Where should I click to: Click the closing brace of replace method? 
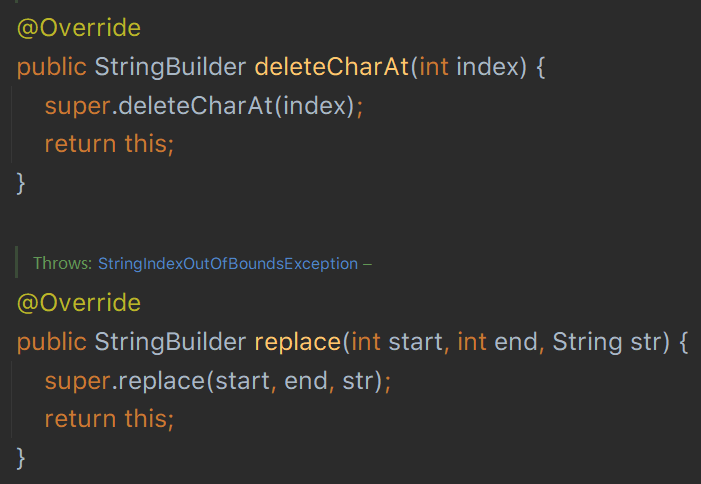21,457
